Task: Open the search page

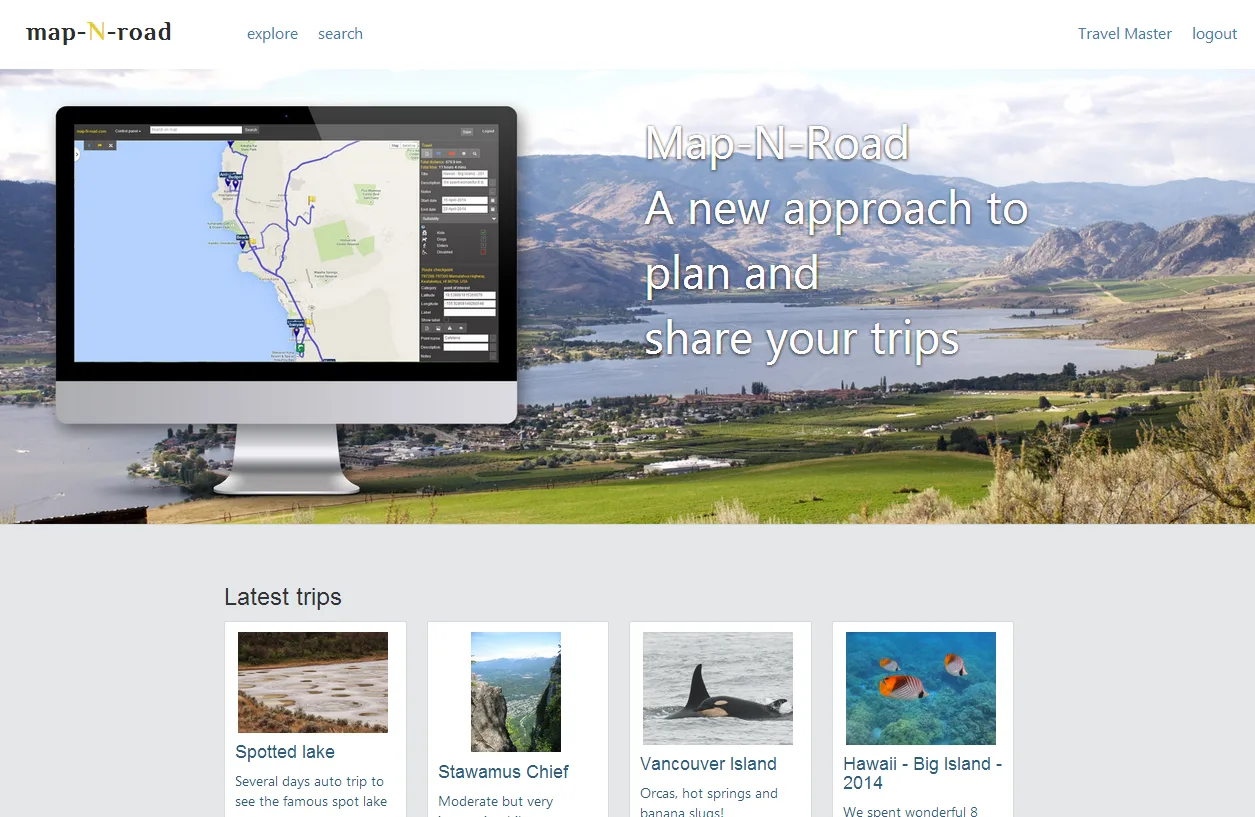Action: [340, 34]
